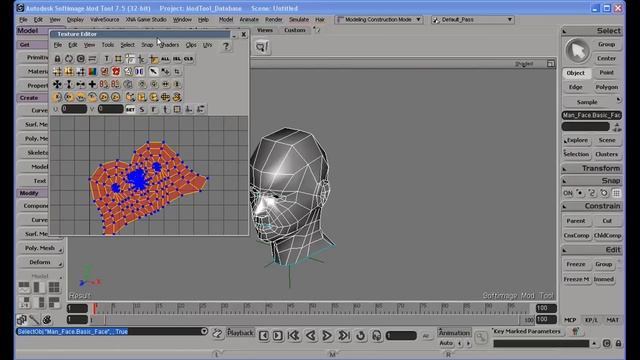Click the camera icon above the viewport

262,47
